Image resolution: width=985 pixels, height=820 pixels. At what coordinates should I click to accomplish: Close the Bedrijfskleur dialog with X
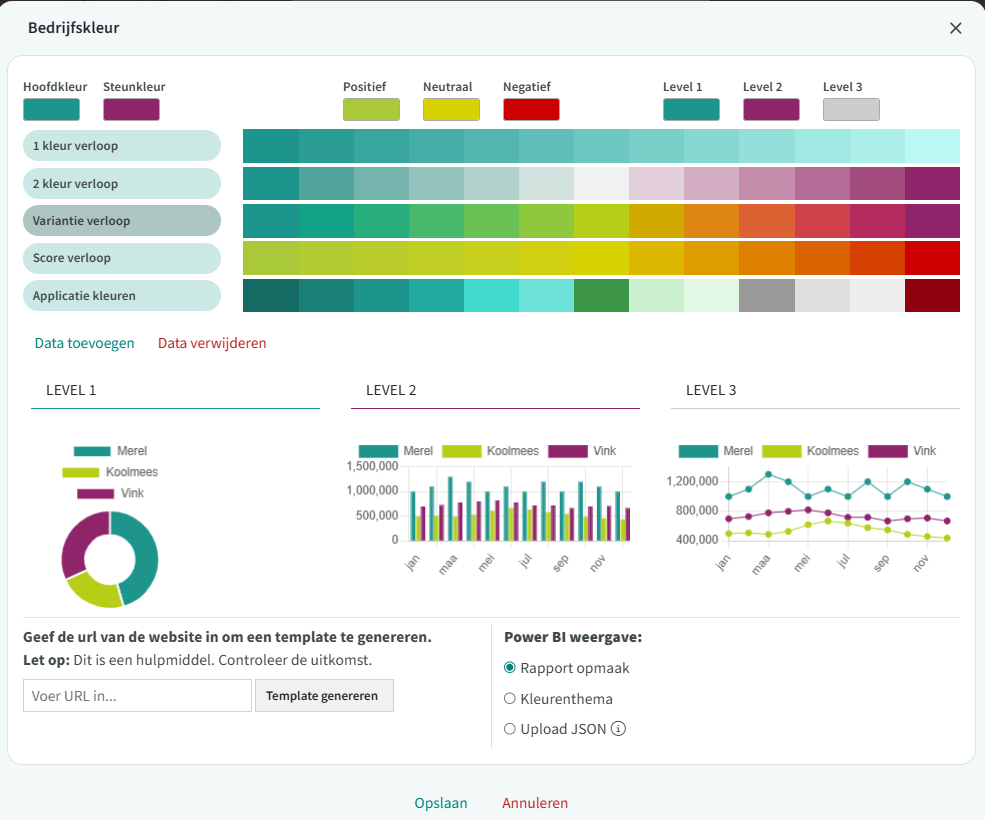coord(955,28)
